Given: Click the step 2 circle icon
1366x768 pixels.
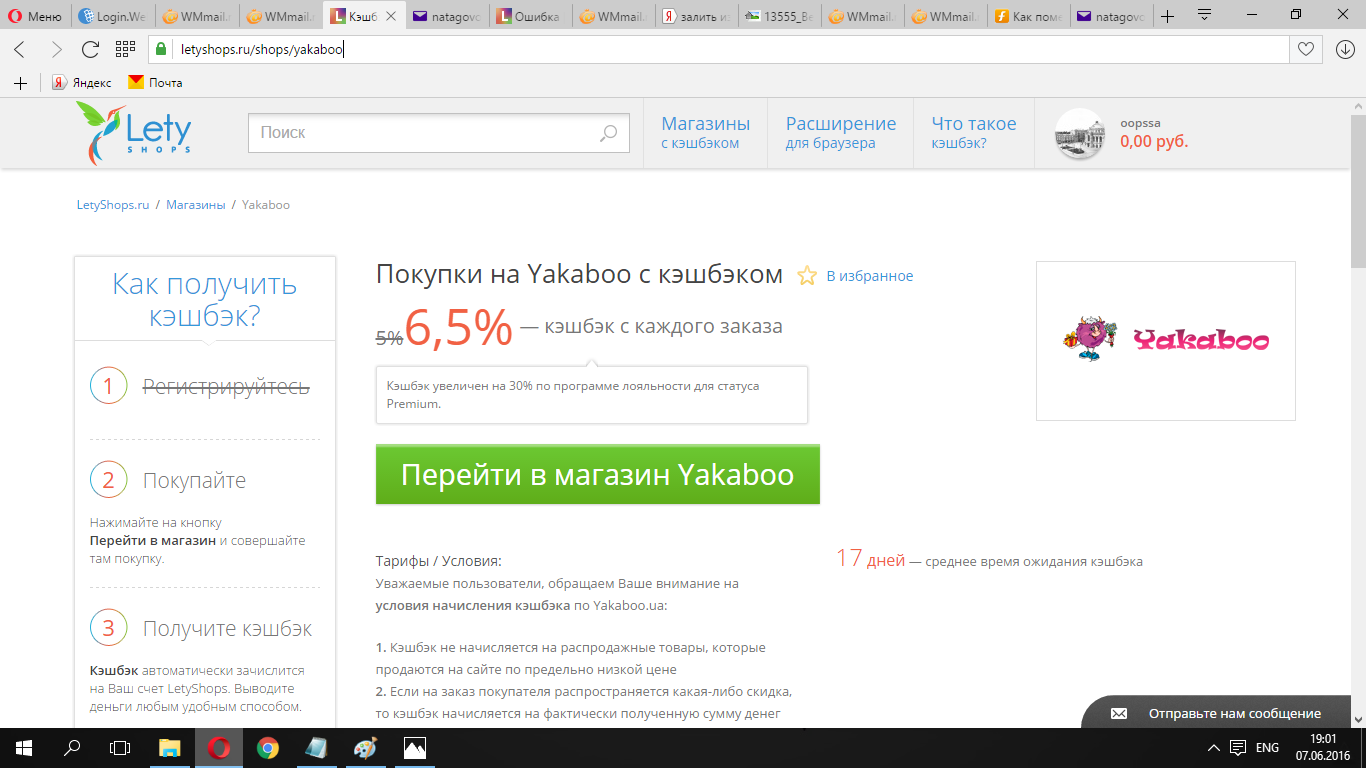Looking at the screenshot, I should coord(109,480).
